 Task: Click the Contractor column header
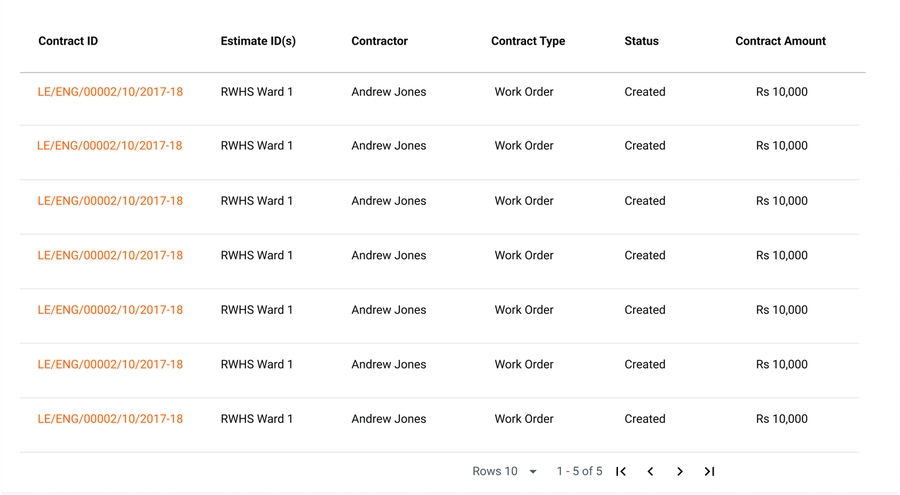(379, 41)
